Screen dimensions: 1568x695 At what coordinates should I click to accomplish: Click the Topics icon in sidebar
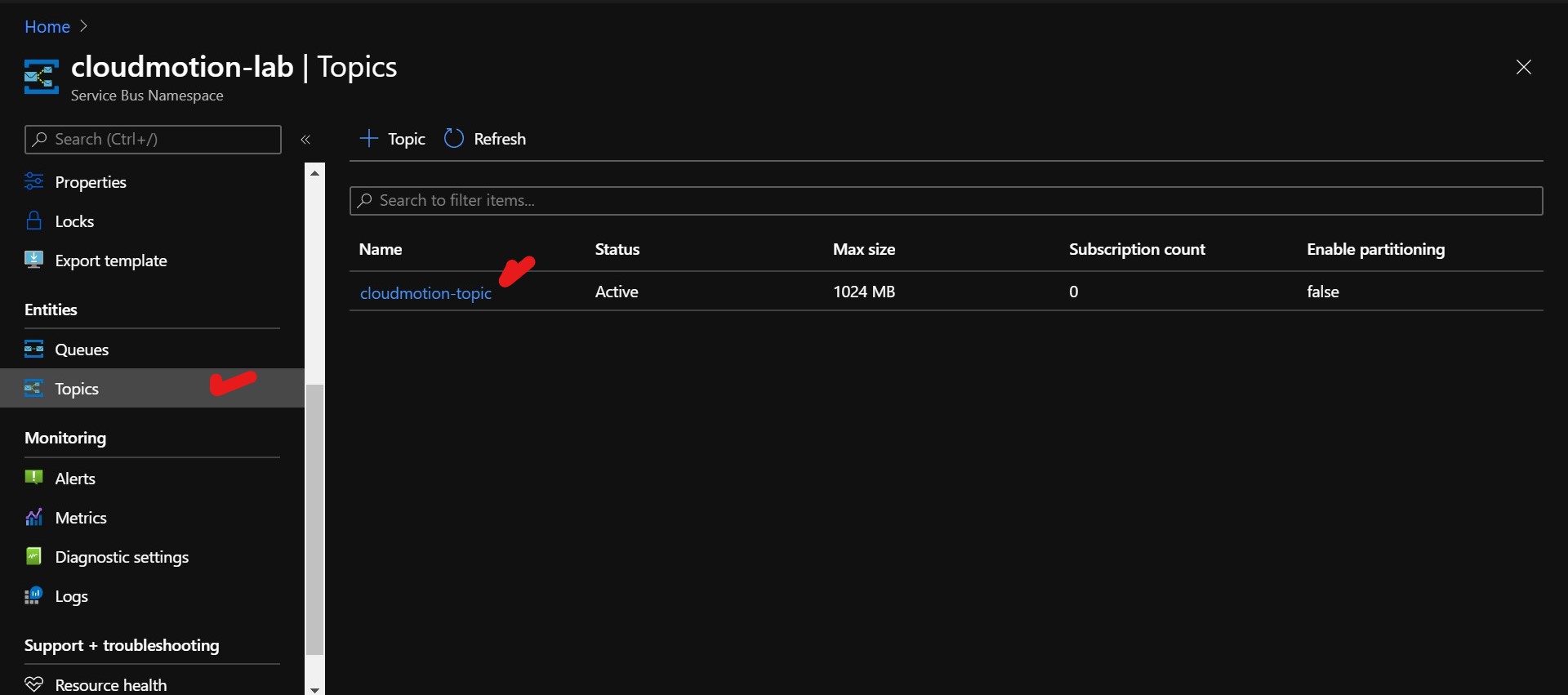33,388
